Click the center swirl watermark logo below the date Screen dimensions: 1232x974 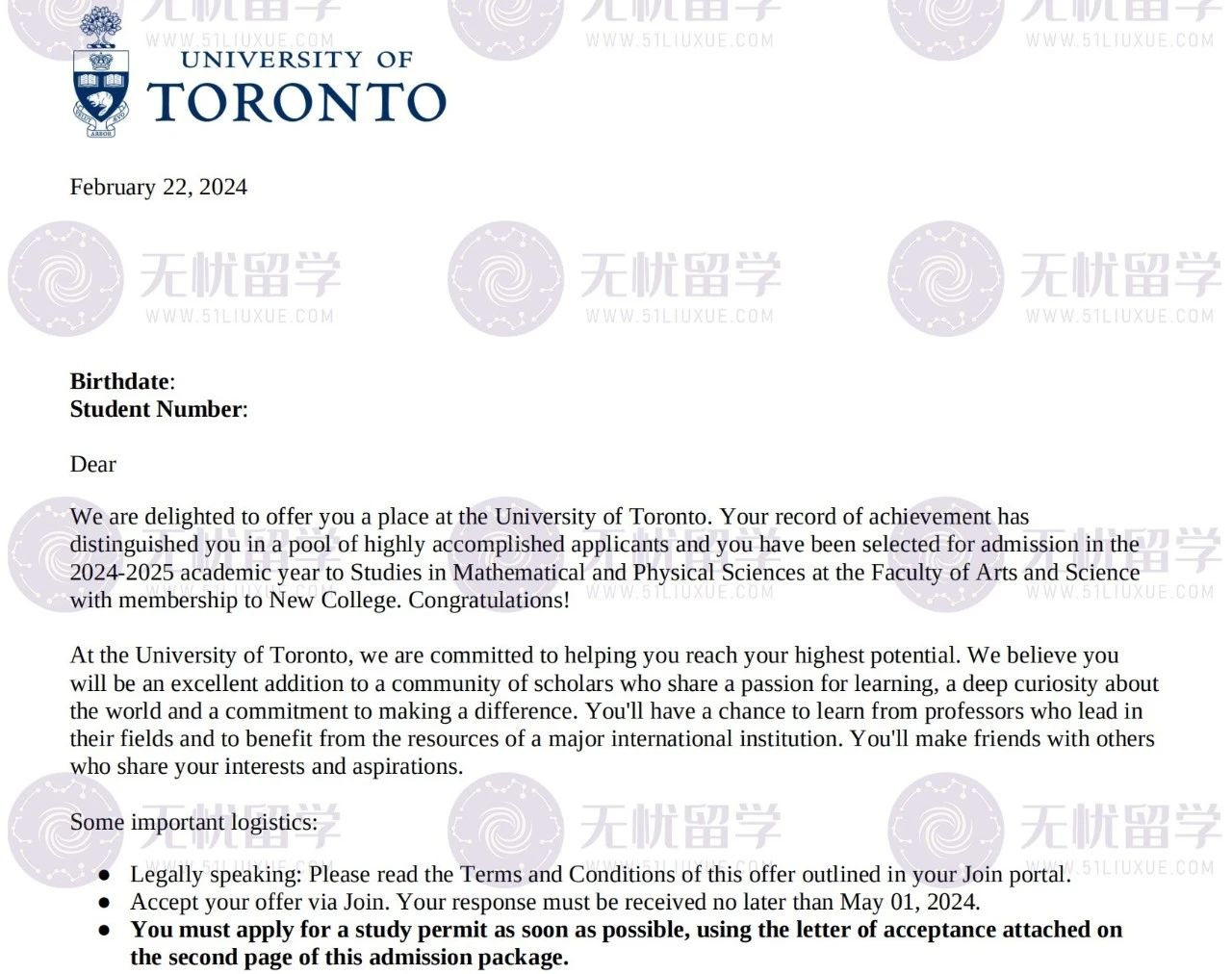(x=506, y=279)
